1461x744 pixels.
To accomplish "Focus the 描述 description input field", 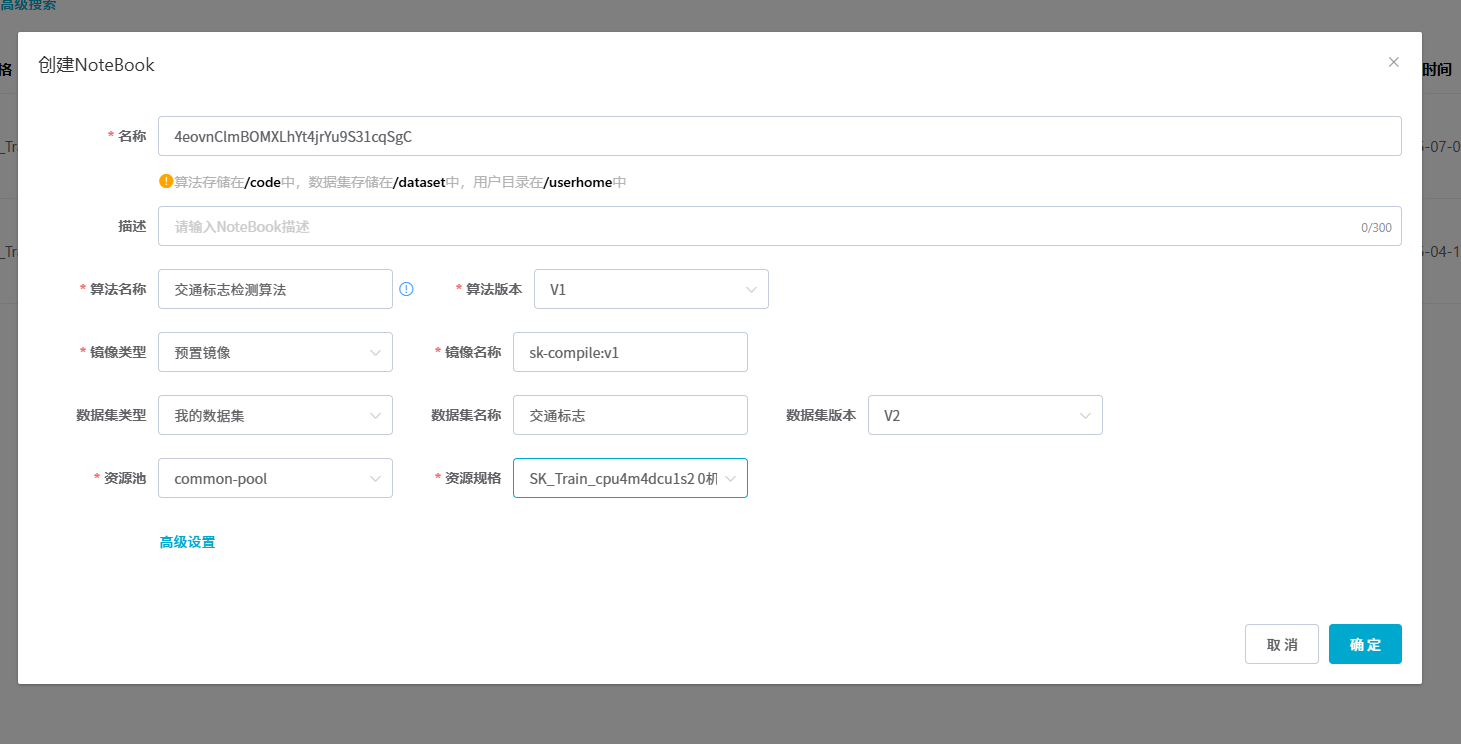I will [760, 226].
